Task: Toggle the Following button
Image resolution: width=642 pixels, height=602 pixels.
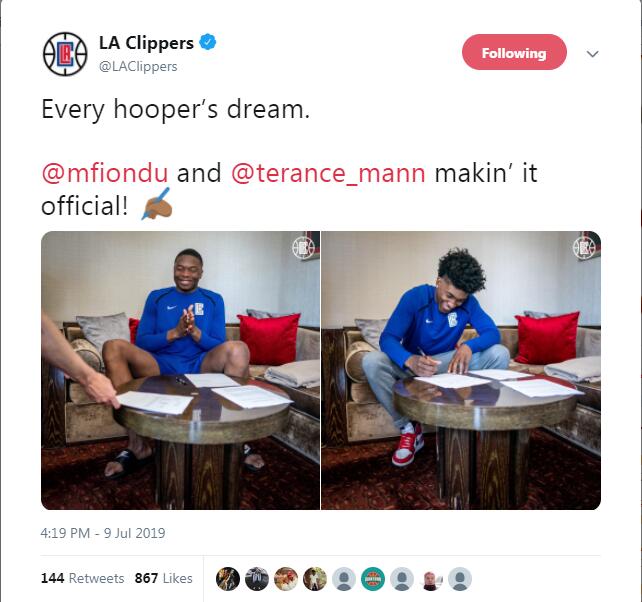Action: [514, 52]
